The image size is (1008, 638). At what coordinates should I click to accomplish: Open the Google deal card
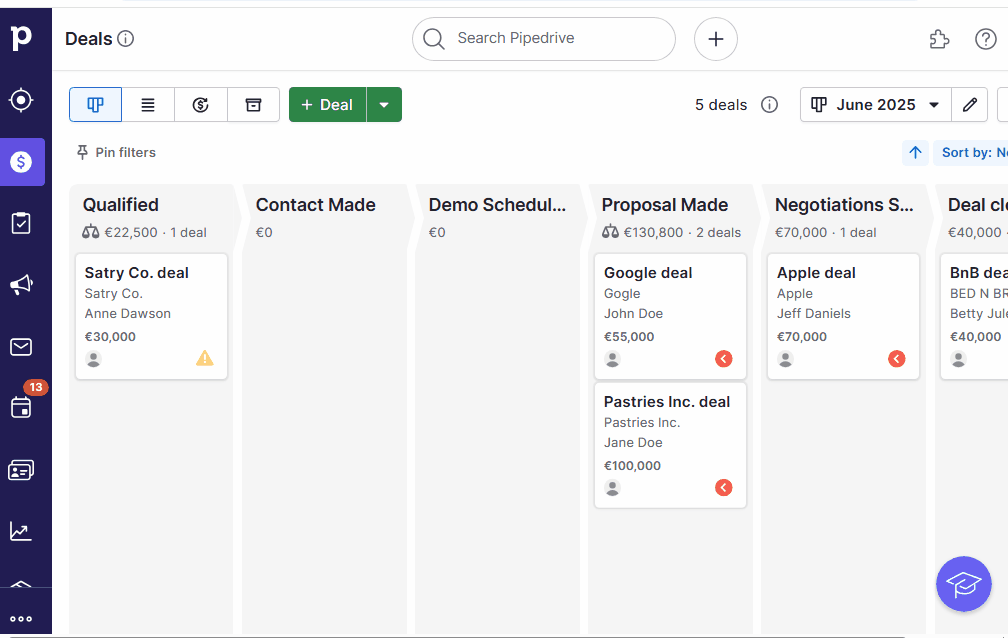point(670,316)
